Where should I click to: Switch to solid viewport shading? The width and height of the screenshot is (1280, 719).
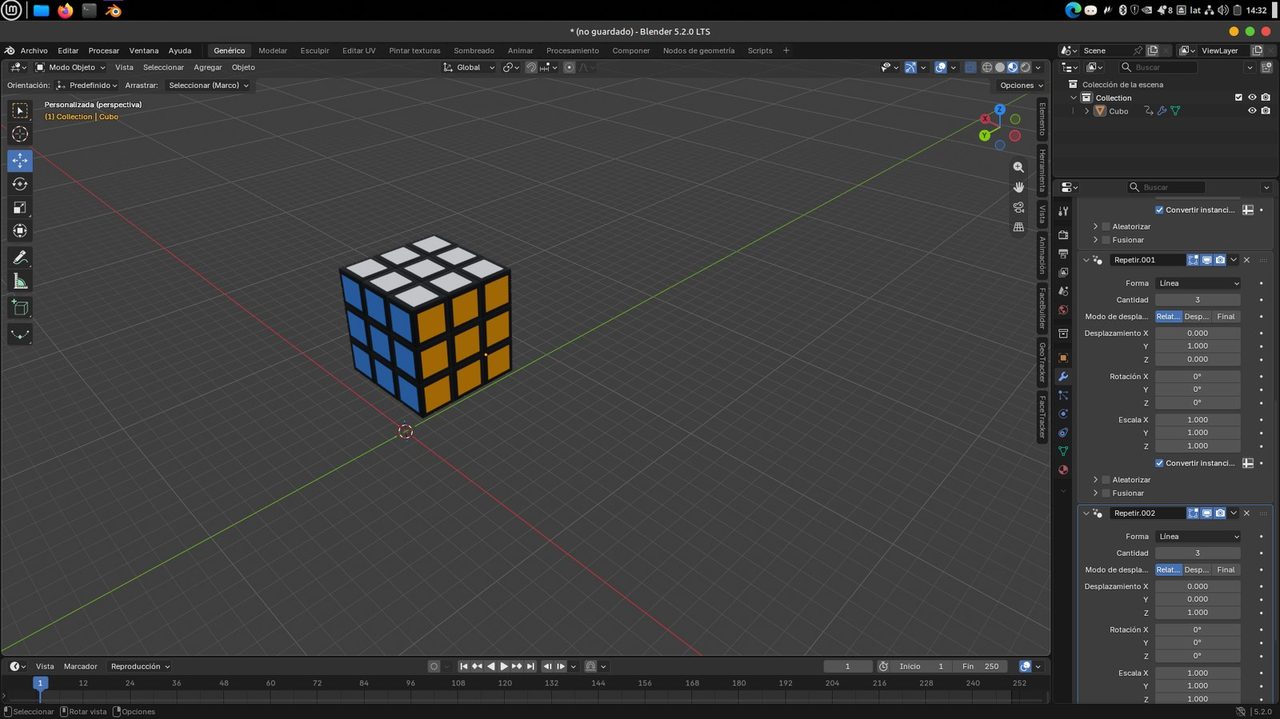(1000, 67)
